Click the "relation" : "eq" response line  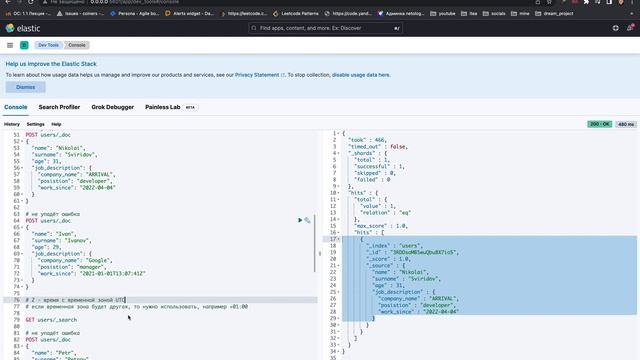[385, 213]
